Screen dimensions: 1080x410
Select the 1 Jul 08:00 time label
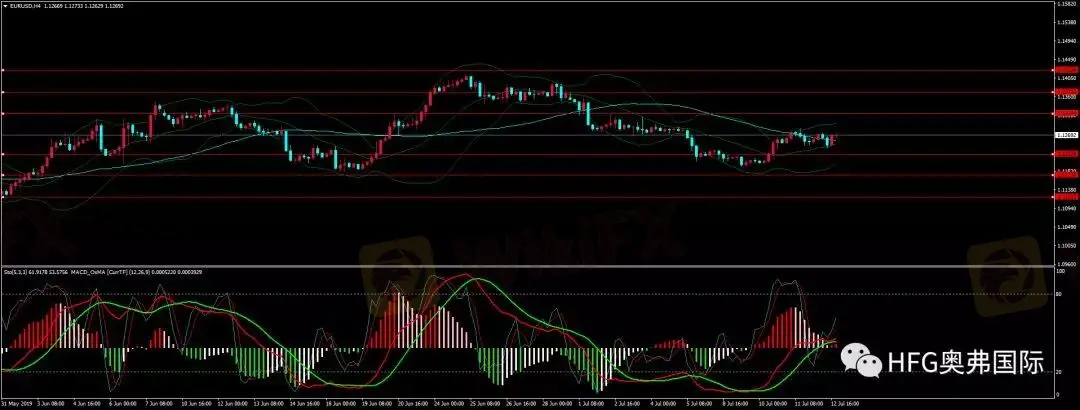coord(592,403)
